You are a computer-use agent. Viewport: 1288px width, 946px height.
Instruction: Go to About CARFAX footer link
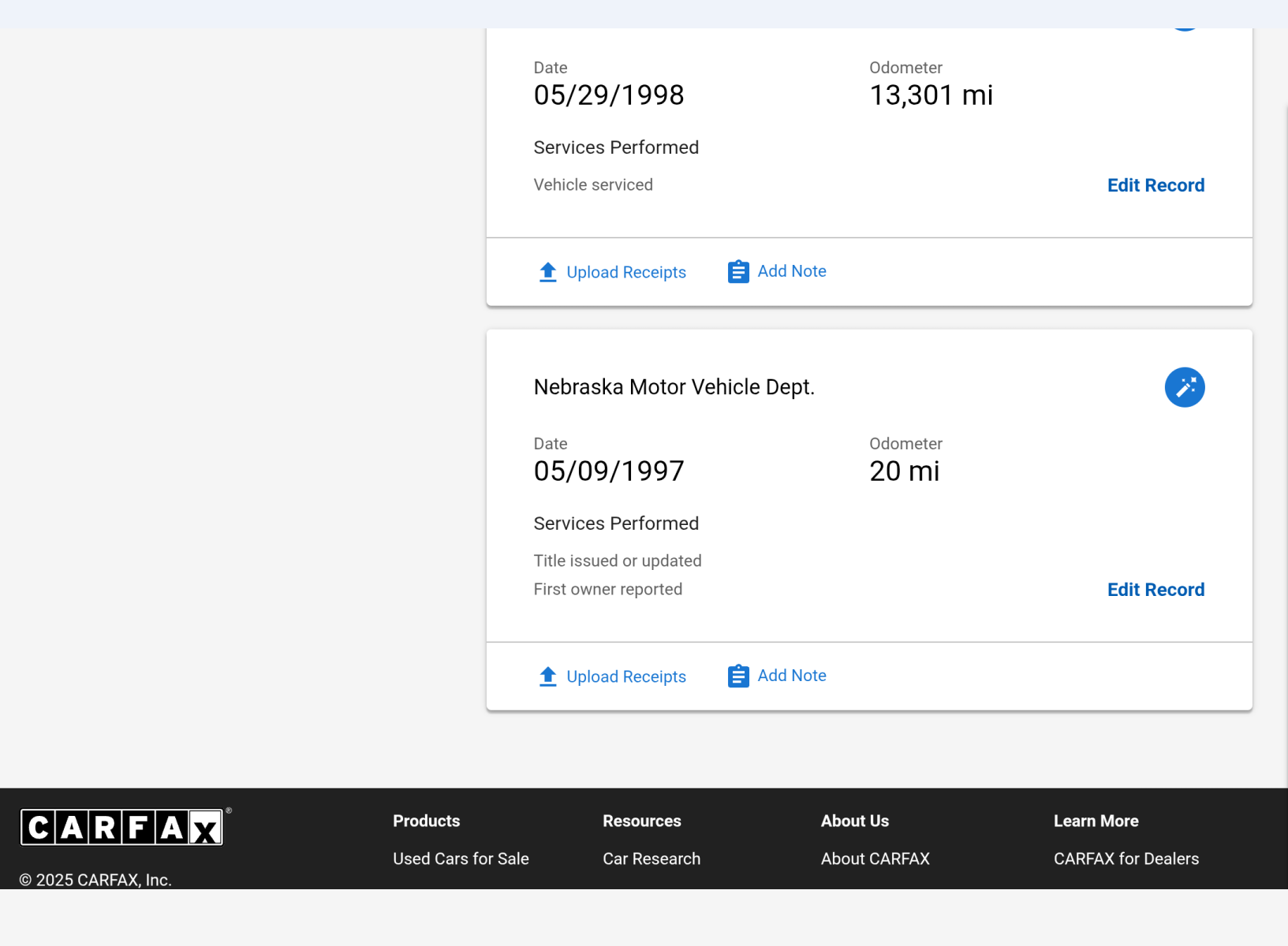pos(875,858)
